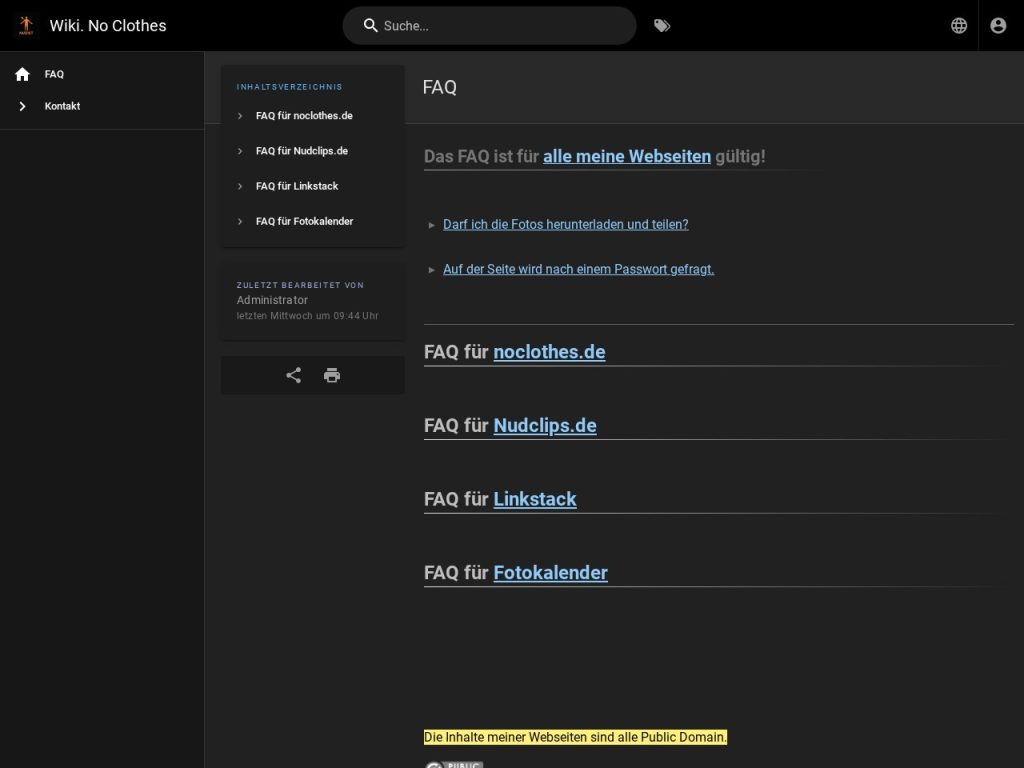Click the print page icon
1024x768 pixels.
332,375
